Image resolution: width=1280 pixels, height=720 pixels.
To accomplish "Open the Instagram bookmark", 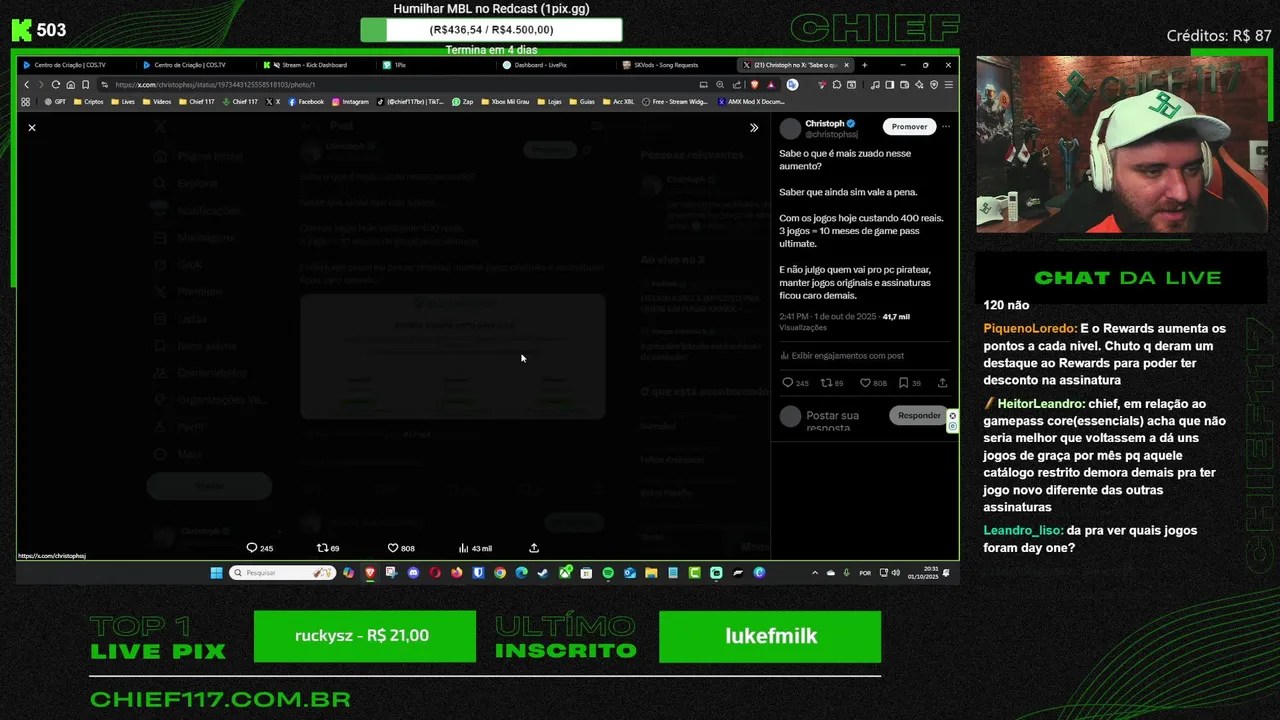I will [350, 101].
